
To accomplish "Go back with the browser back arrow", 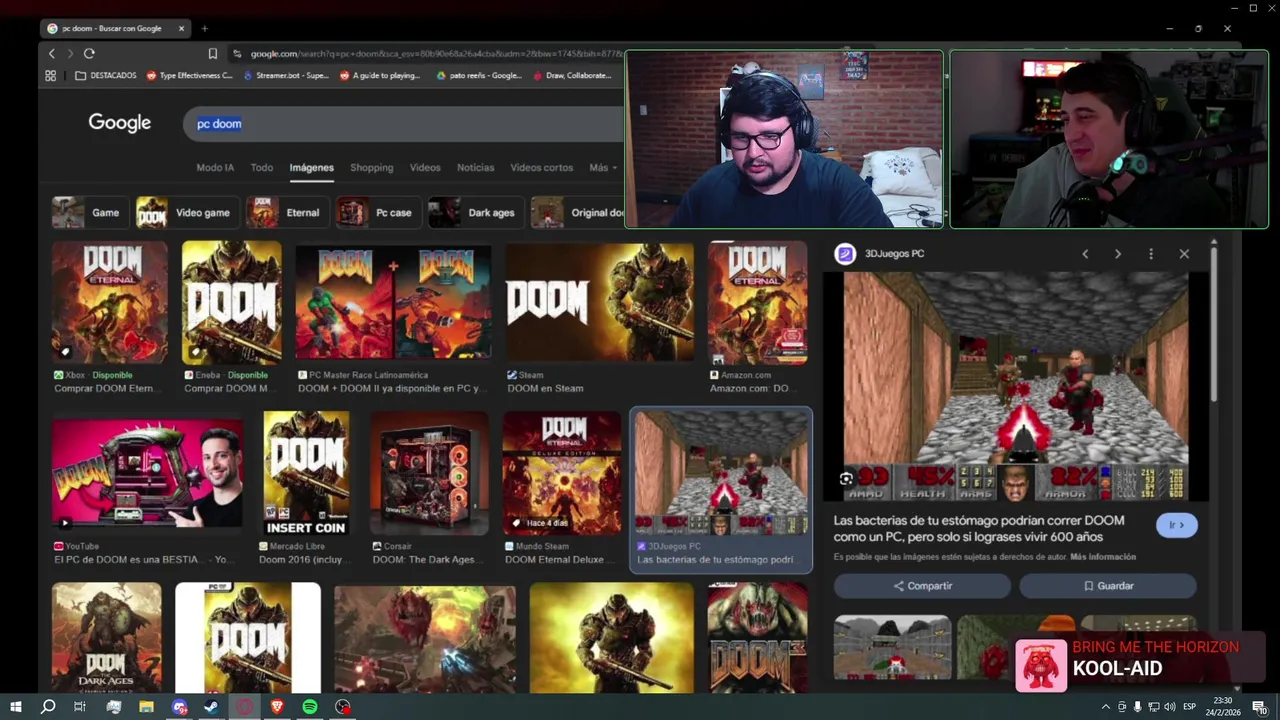I will (52, 54).
